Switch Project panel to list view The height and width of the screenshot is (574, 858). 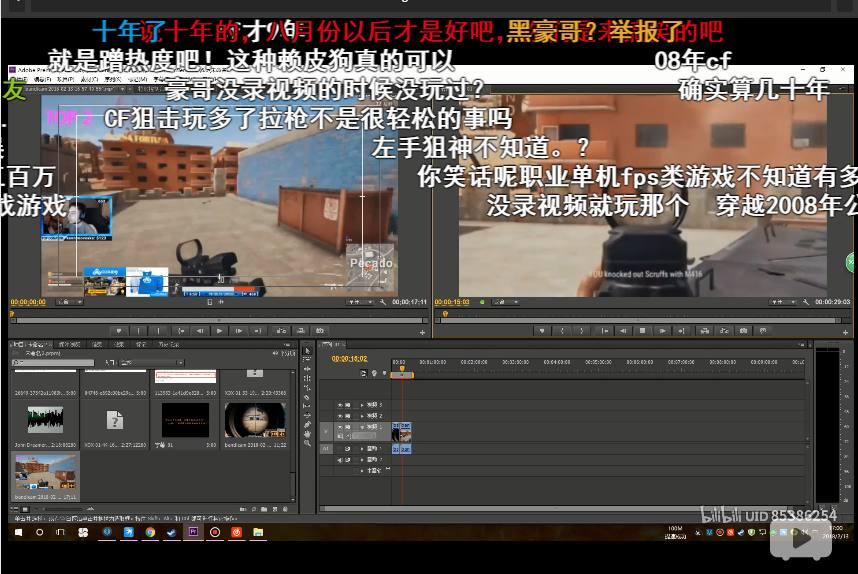(x=14, y=509)
